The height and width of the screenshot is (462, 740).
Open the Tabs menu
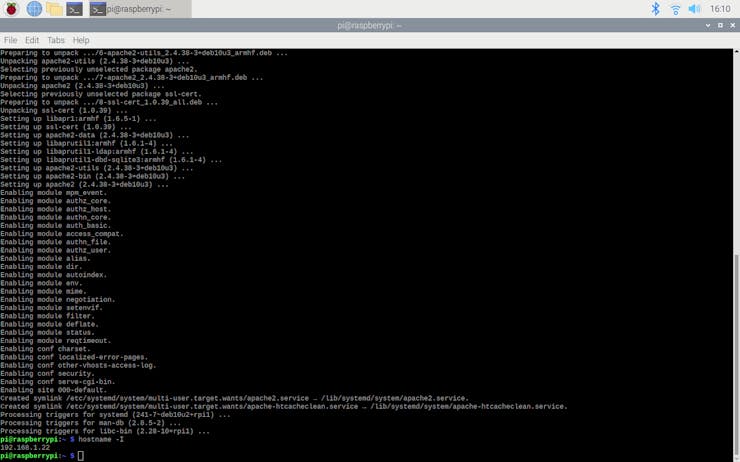tap(56, 40)
